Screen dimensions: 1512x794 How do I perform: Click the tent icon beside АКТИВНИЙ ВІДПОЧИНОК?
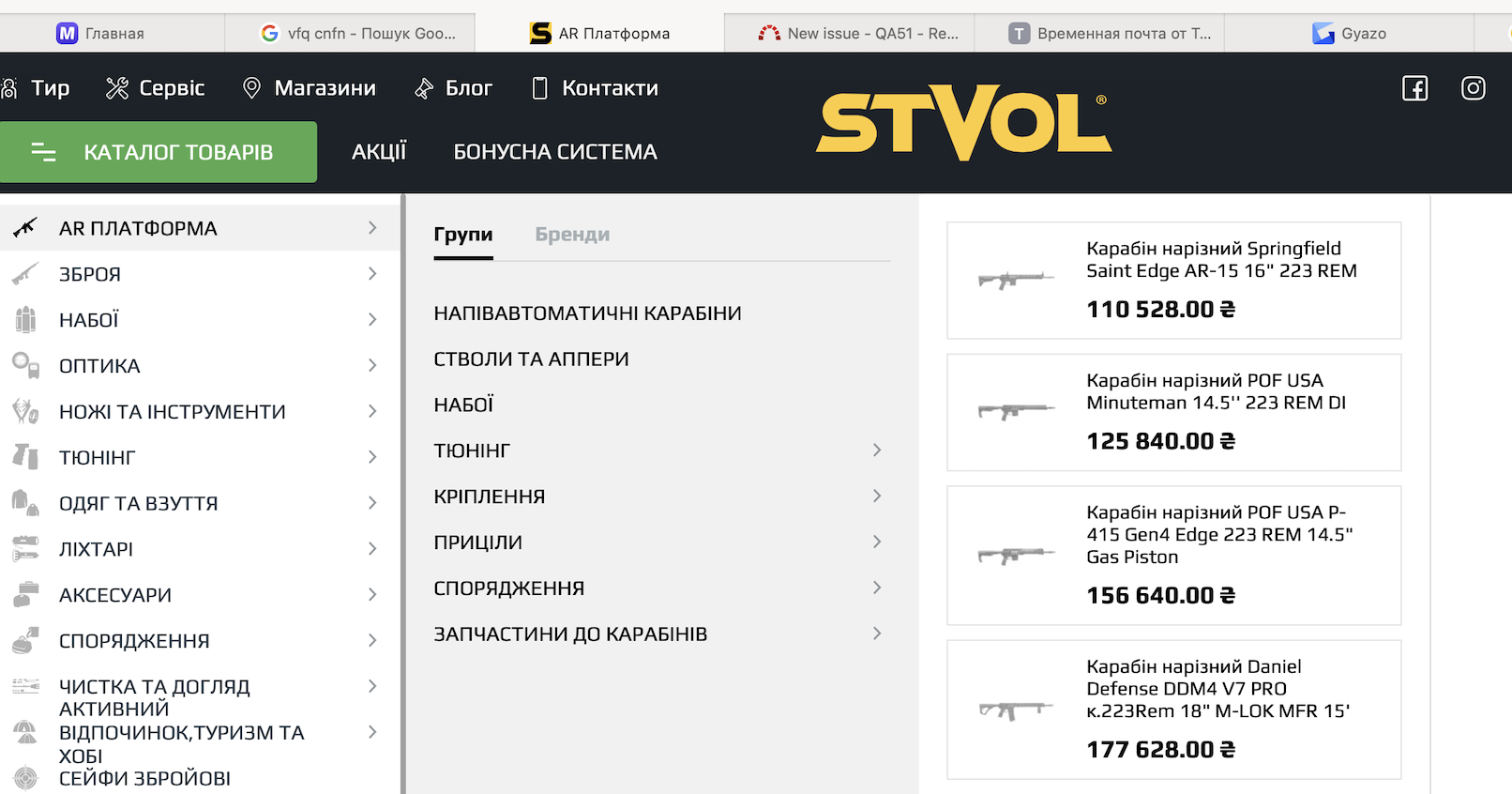pyautogui.click(x=25, y=732)
